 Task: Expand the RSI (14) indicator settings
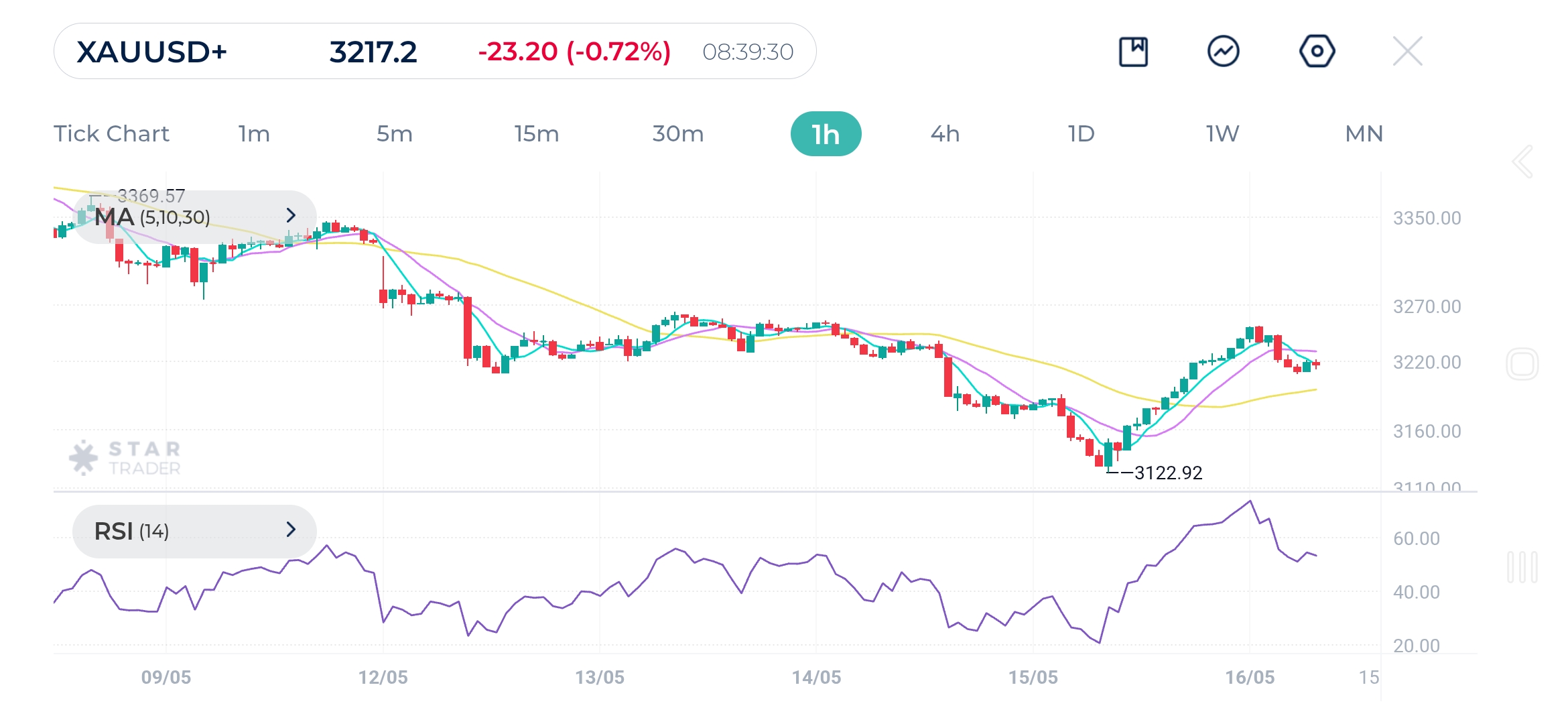tap(291, 530)
